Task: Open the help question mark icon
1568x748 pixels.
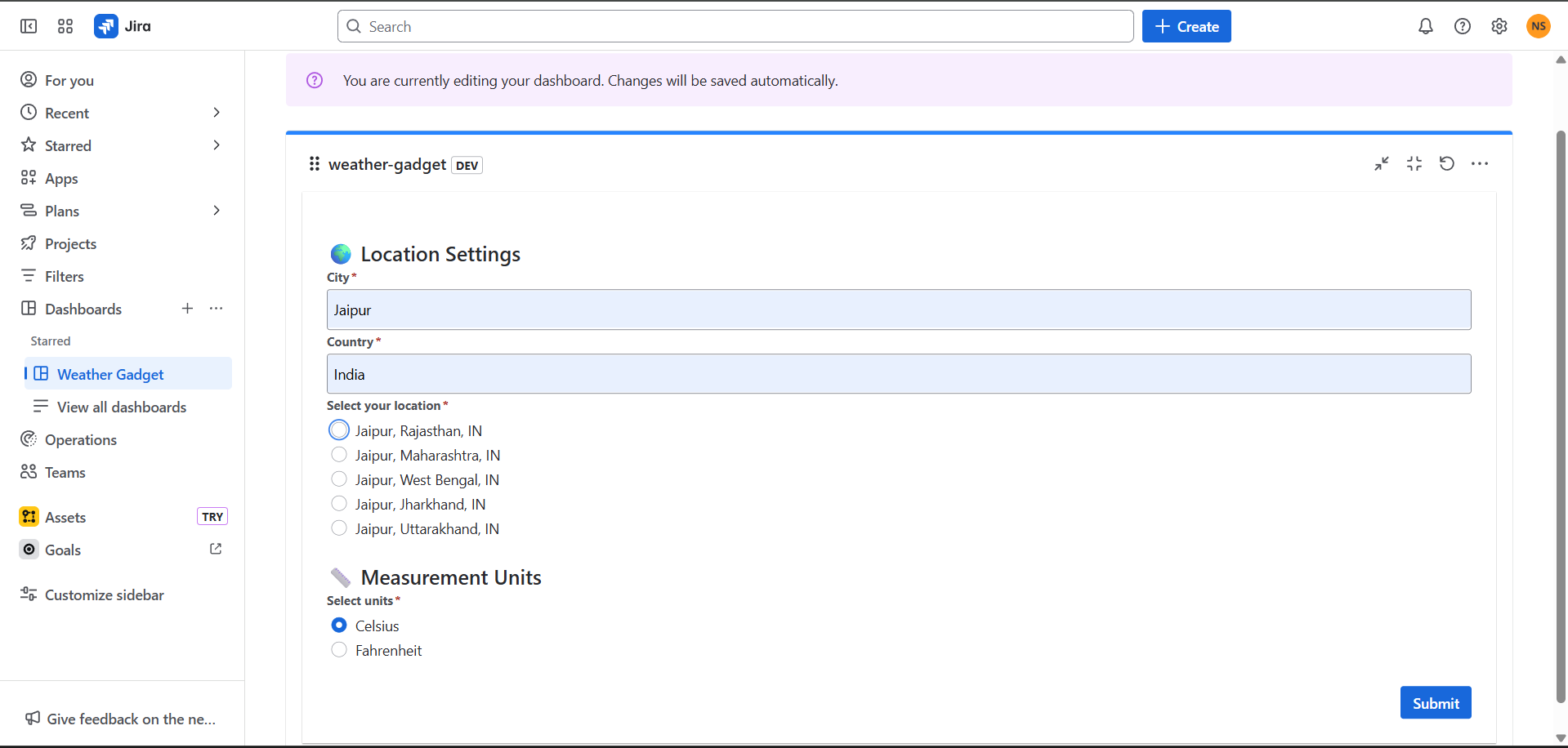Action: 1463,26
